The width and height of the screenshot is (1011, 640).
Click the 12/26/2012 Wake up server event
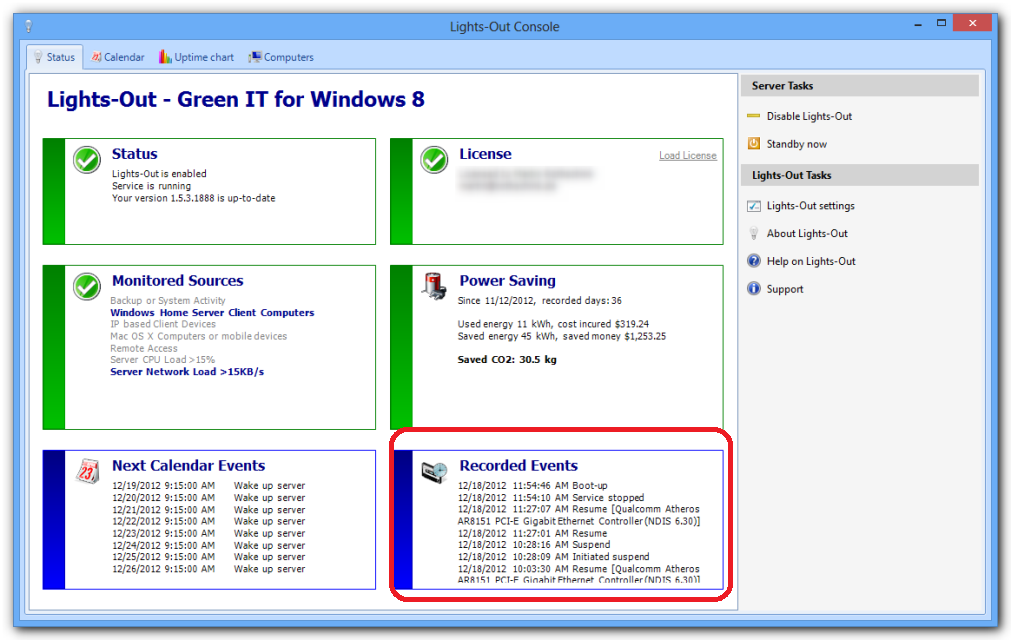click(x=209, y=569)
